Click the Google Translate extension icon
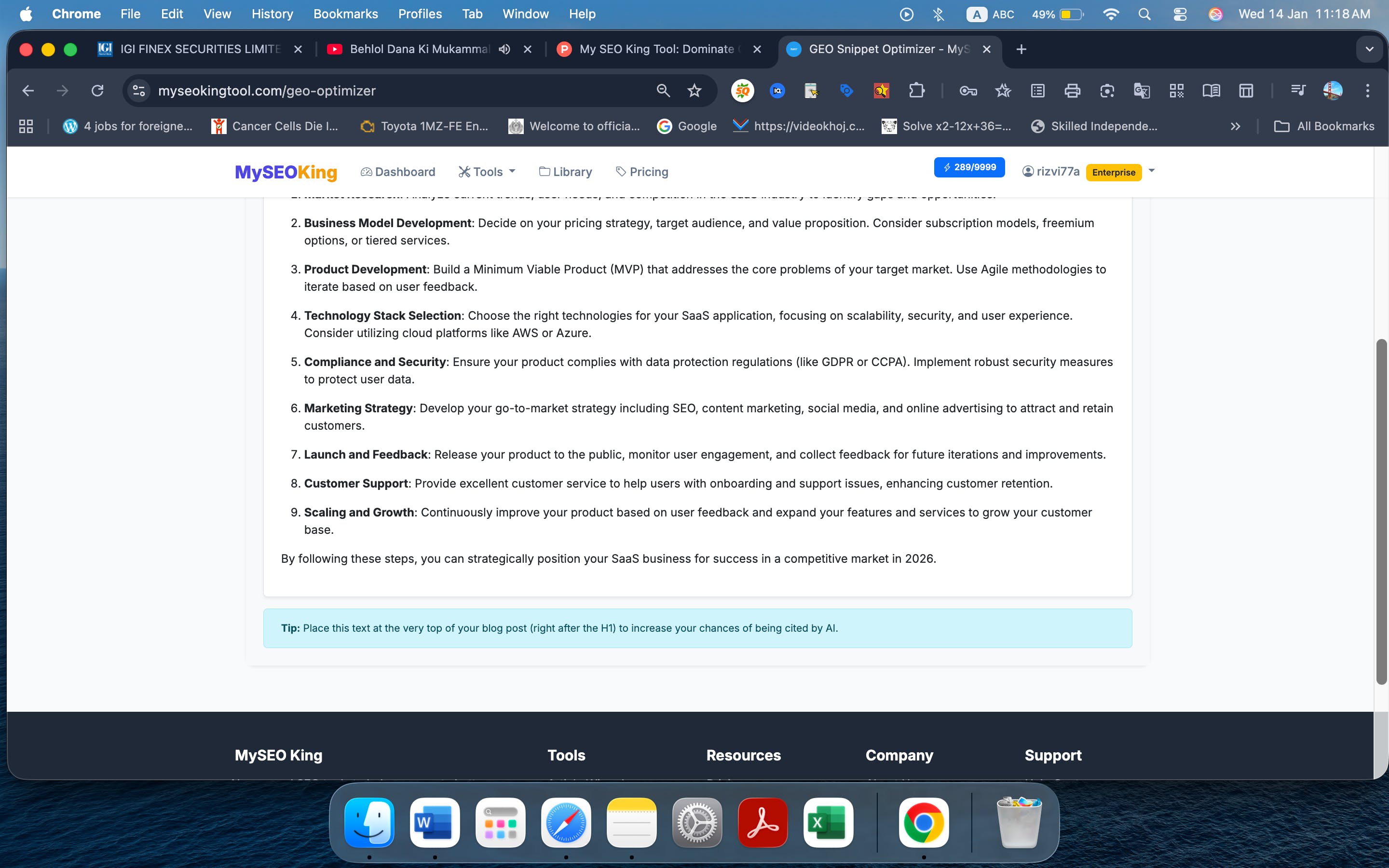This screenshot has height=868, width=1389. (1141, 91)
